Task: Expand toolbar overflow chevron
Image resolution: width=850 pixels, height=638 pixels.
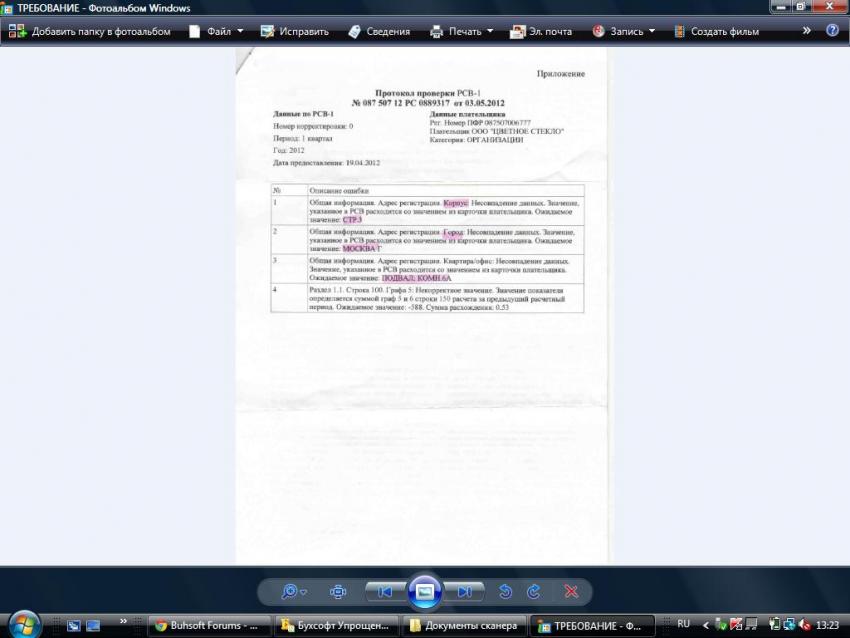Action: 805,31
